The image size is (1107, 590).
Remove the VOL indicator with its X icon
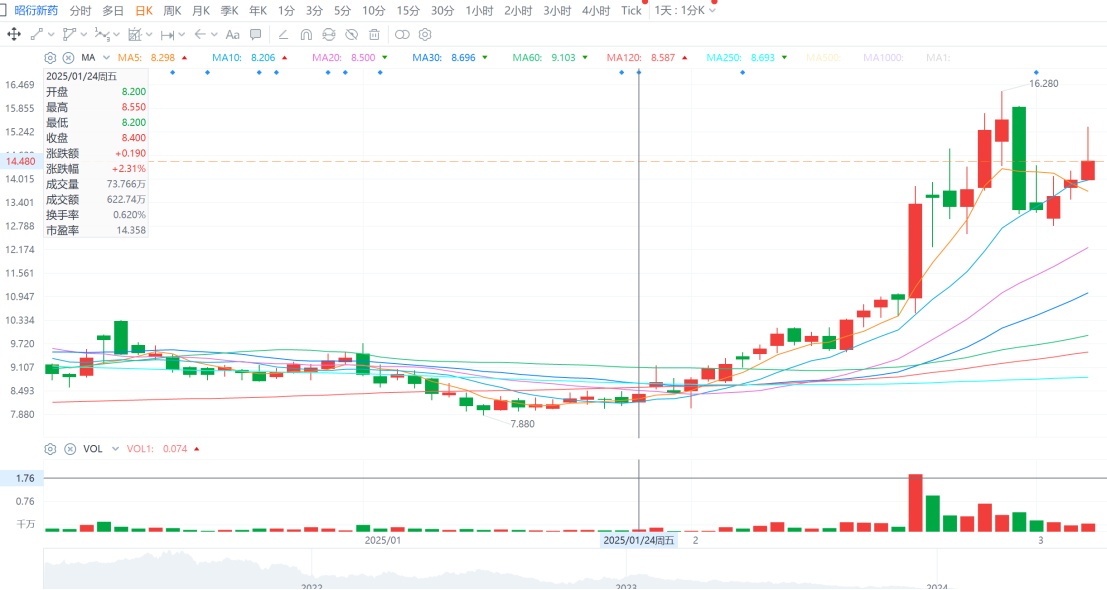(68, 449)
